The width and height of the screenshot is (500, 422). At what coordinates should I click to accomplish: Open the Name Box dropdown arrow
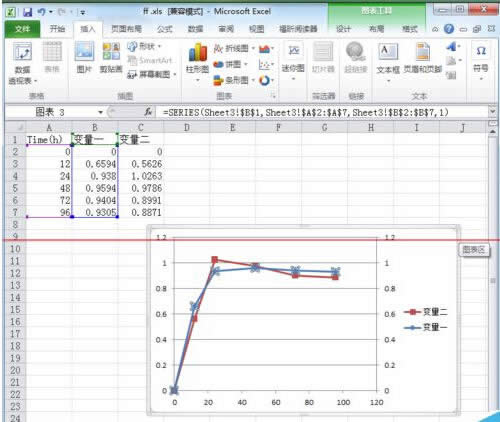(x=100, y=112)
